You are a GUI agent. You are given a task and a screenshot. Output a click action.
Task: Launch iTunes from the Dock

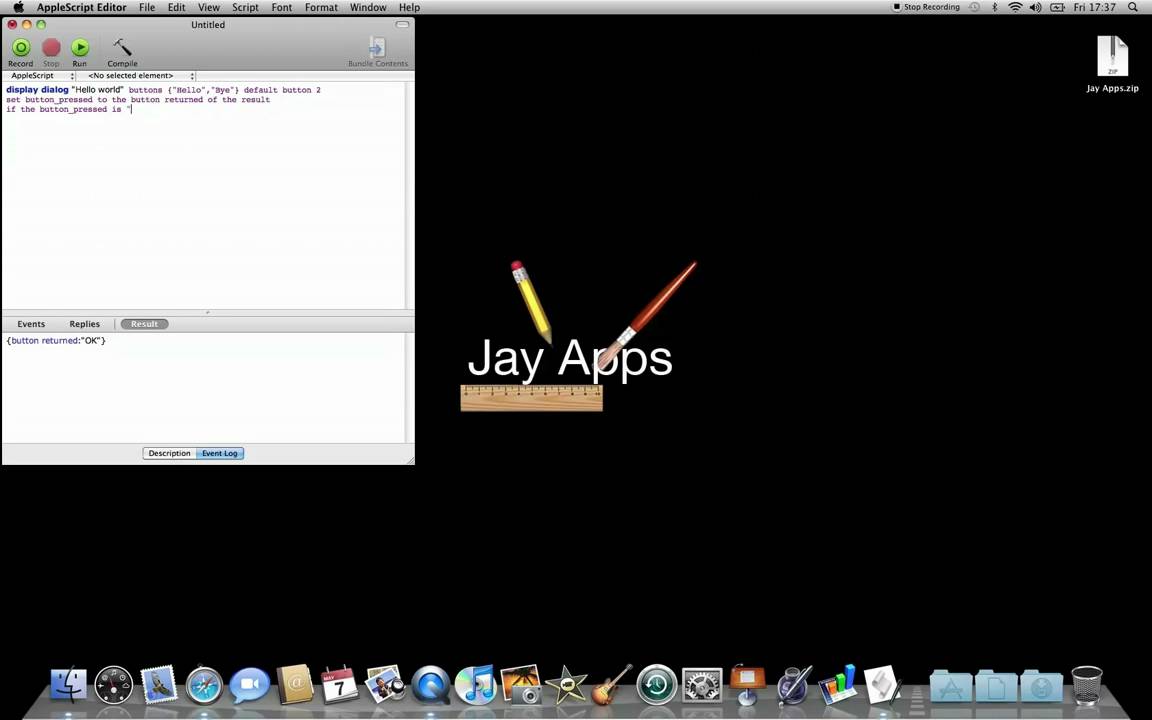(475, 685)
